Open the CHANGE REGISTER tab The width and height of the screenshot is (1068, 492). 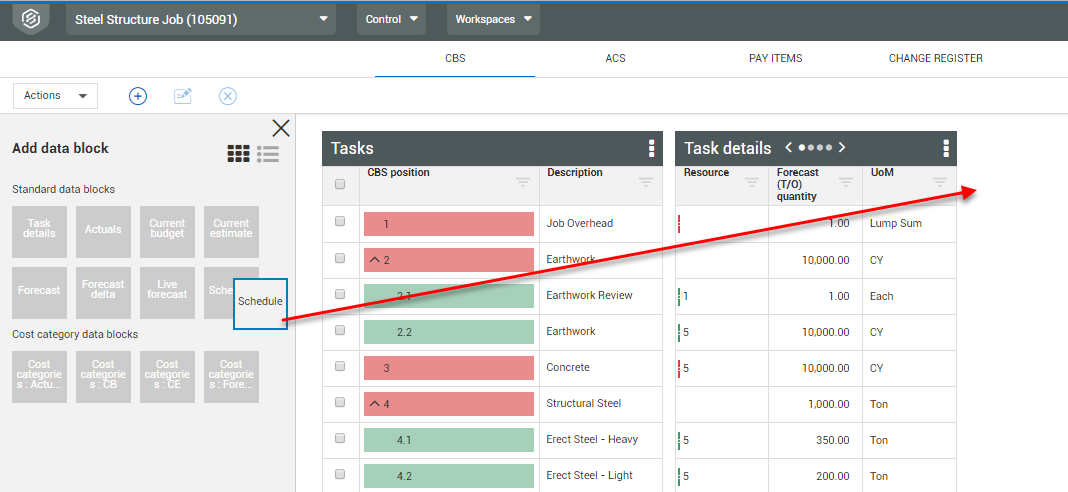click(935, 58)
